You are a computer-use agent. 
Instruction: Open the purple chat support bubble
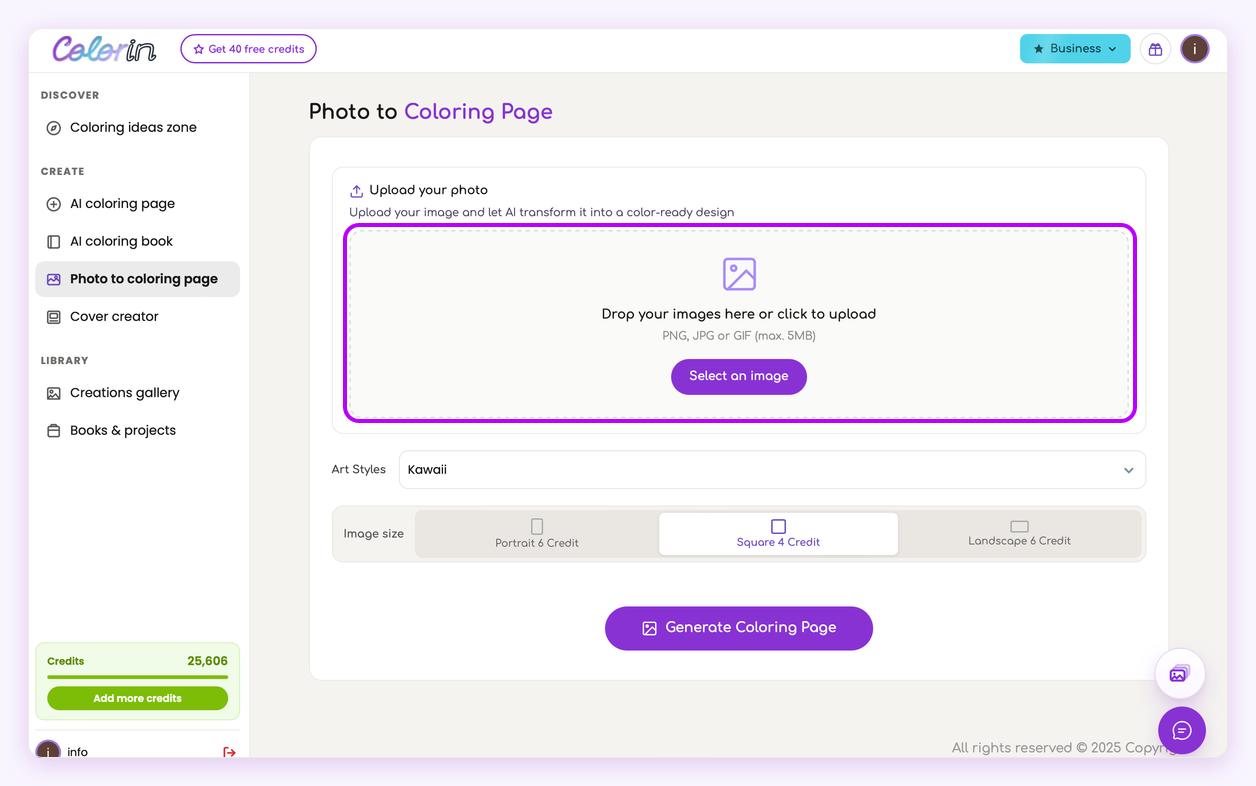[1182, 730]
